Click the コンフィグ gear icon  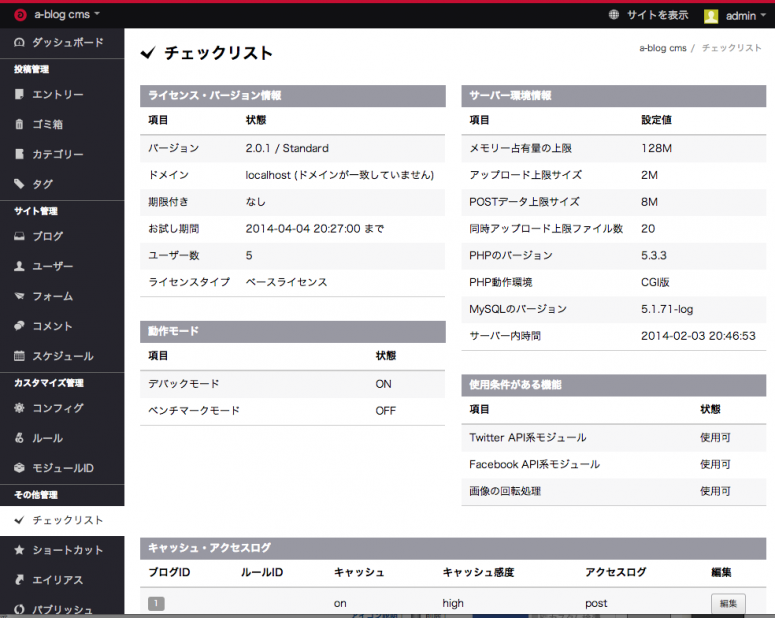(x=19, y=408)
